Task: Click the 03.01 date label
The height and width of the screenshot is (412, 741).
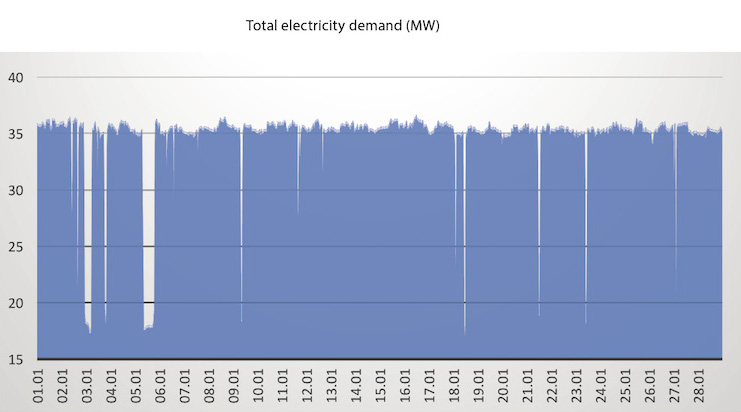Action: point(88,385)
